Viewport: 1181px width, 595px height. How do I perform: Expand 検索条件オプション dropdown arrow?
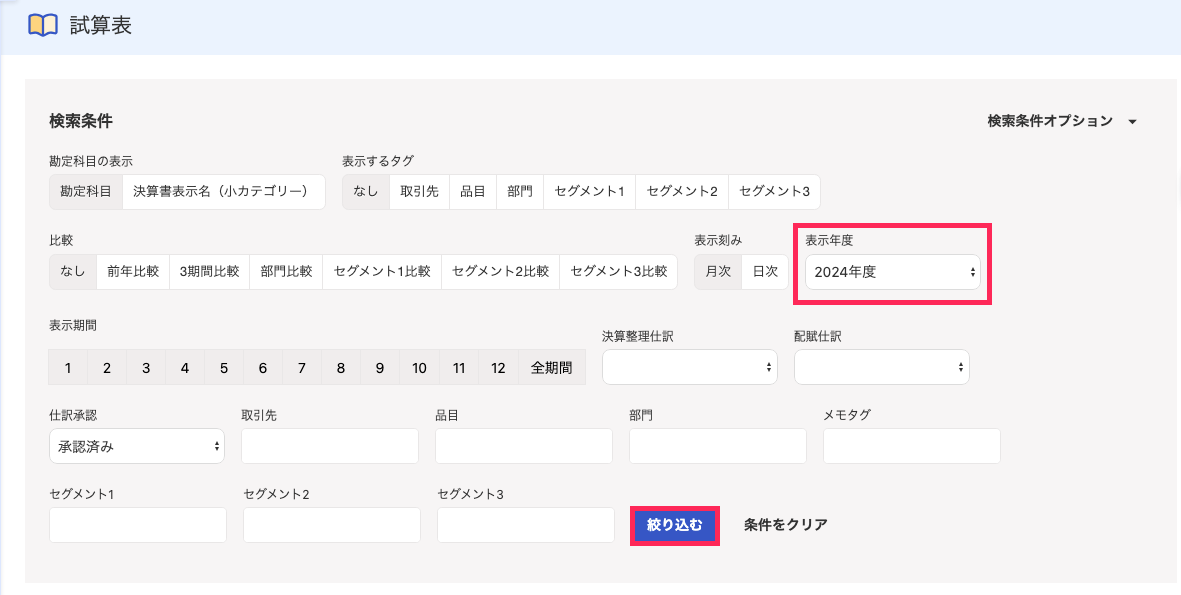point(1132,122)
